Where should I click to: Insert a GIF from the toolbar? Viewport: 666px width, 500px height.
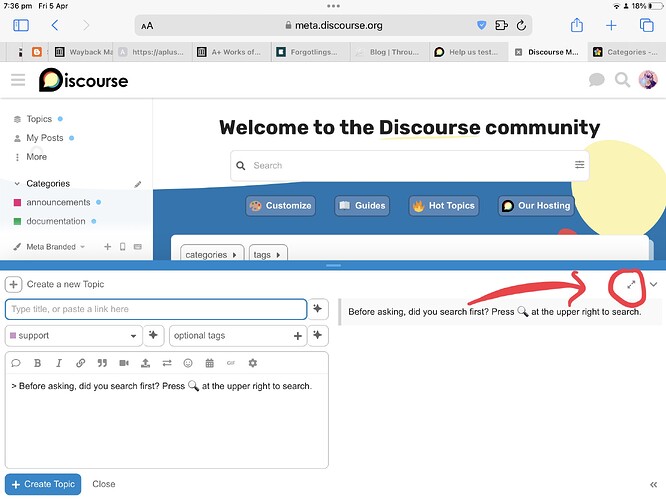click(231, 363)
